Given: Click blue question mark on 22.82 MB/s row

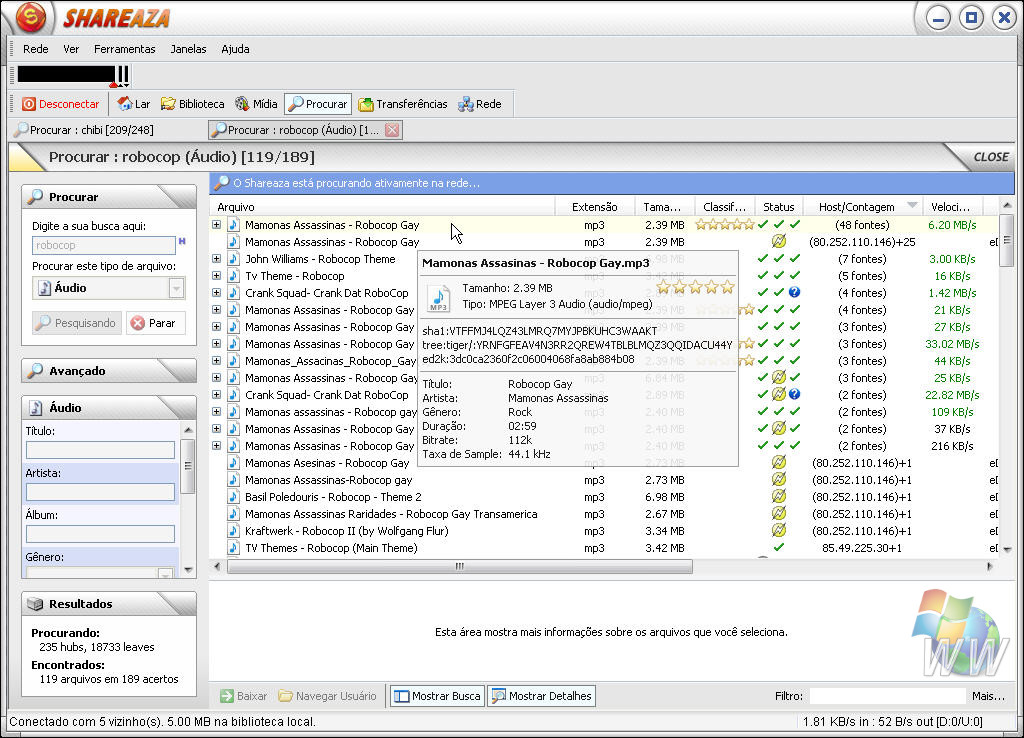Looking at the screenshot, I should pos(794,394).
